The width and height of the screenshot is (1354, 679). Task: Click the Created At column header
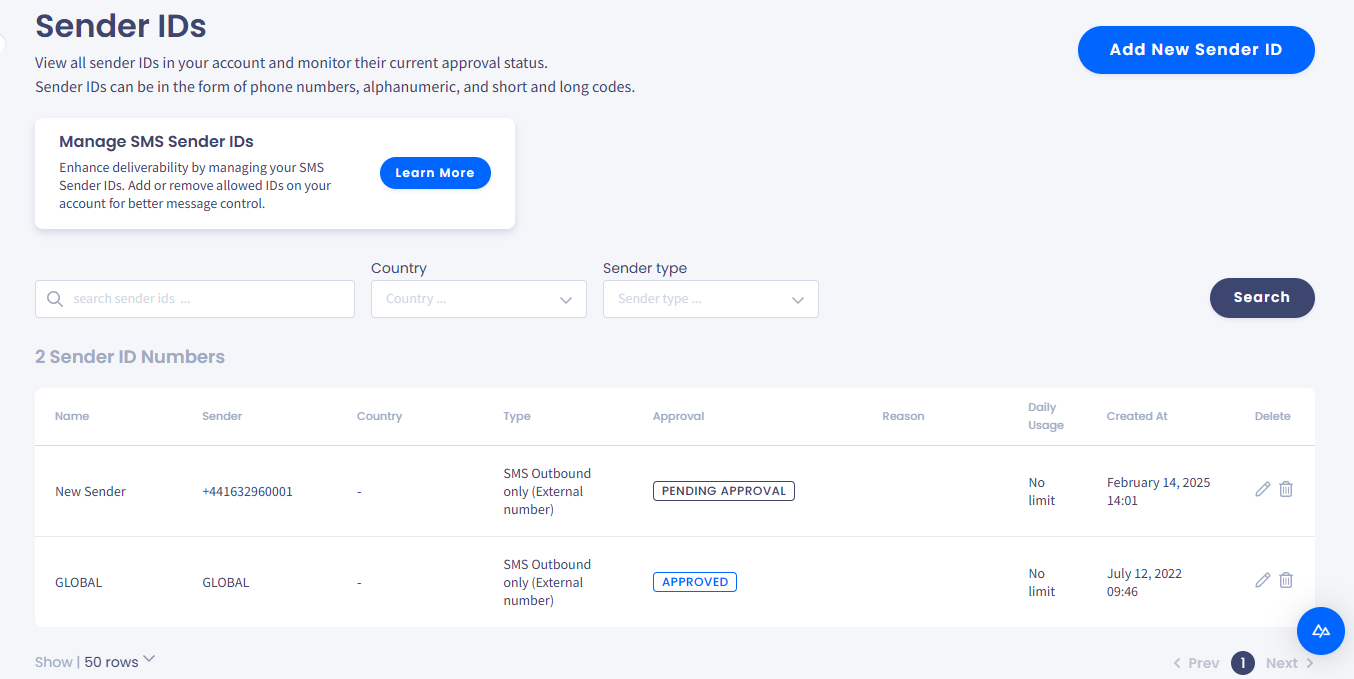point(1137,416)
